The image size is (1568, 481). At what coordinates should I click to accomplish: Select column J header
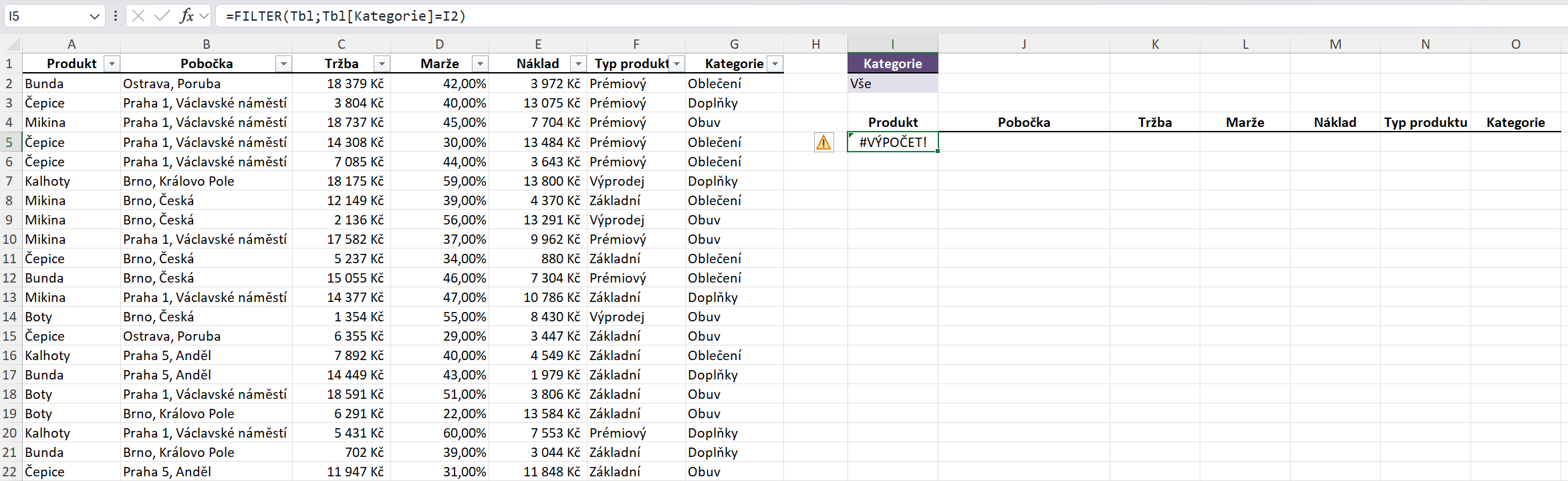[x=1023, y=44]
